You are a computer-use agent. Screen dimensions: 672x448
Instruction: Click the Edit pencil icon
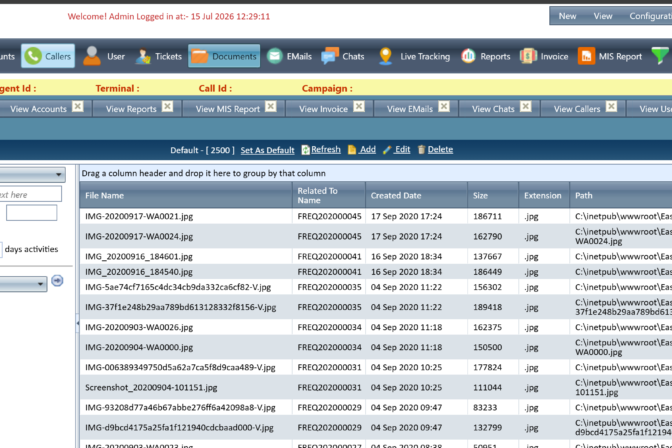pyautogui.click(x=387, y=150)
